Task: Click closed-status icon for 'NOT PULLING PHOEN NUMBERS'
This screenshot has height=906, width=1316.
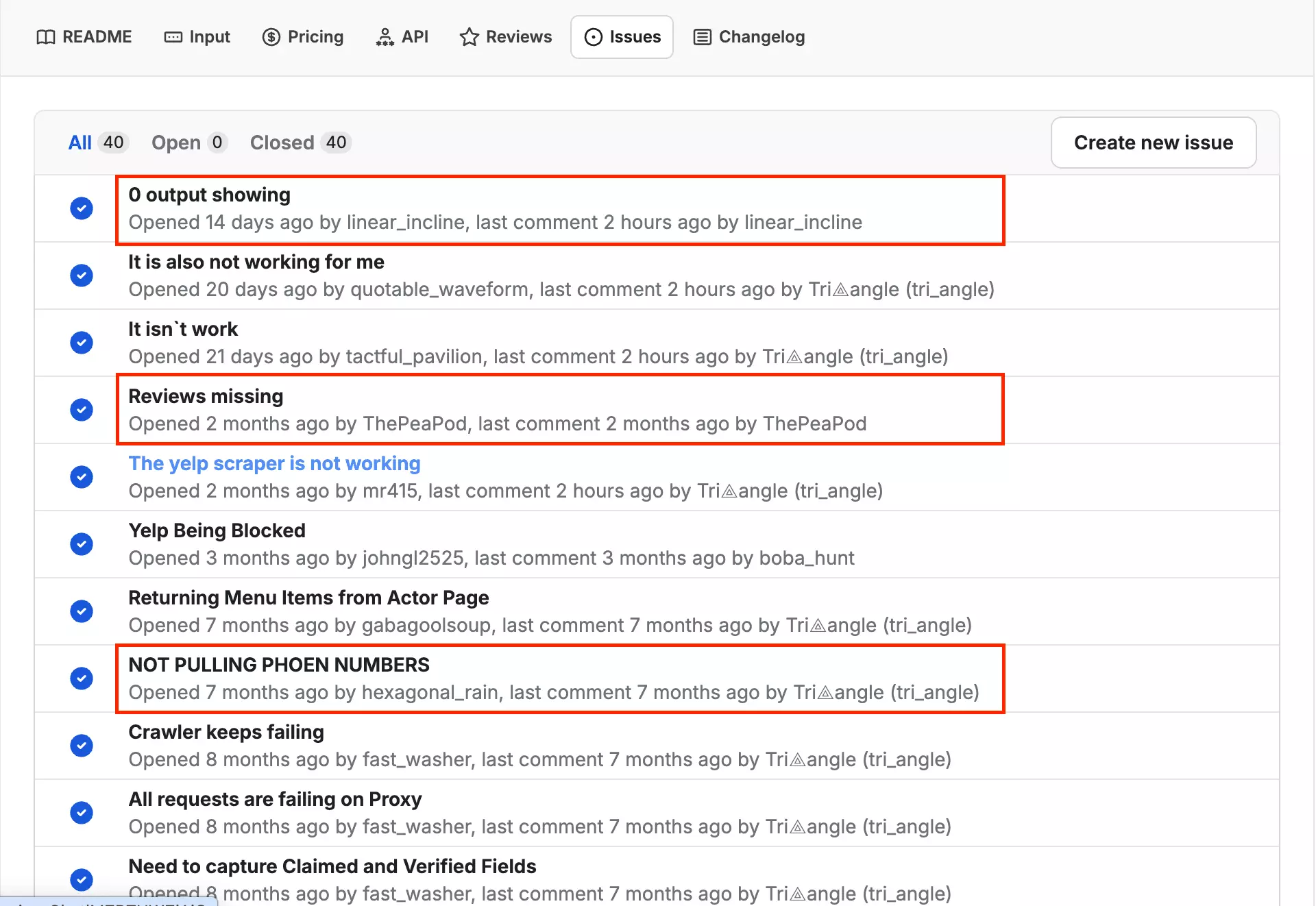Action: 82,678
